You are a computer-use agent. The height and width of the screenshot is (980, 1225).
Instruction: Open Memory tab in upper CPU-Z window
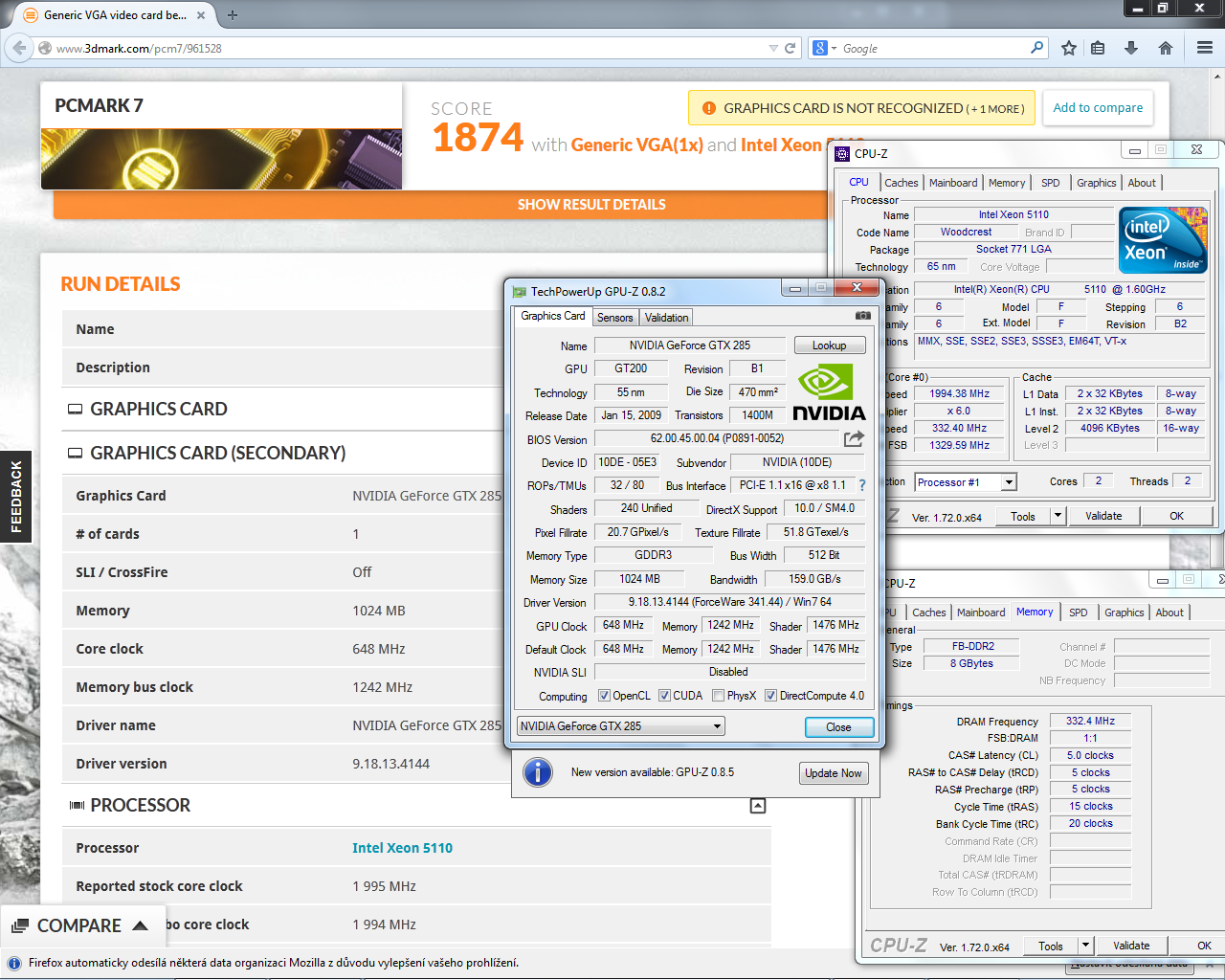click(x=1007, y=183)
